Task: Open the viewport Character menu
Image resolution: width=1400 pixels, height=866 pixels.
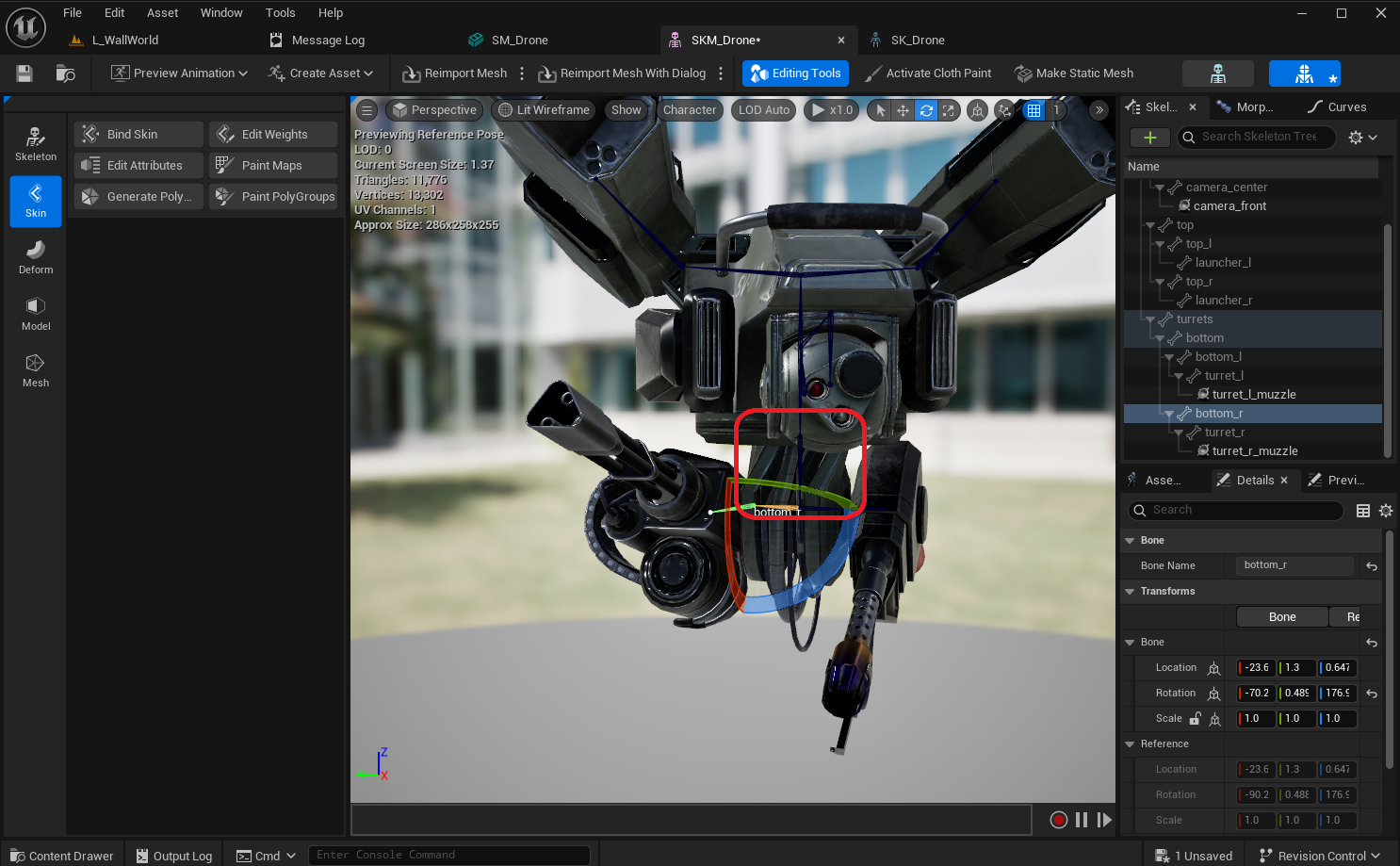Action: tap(690, 110)
